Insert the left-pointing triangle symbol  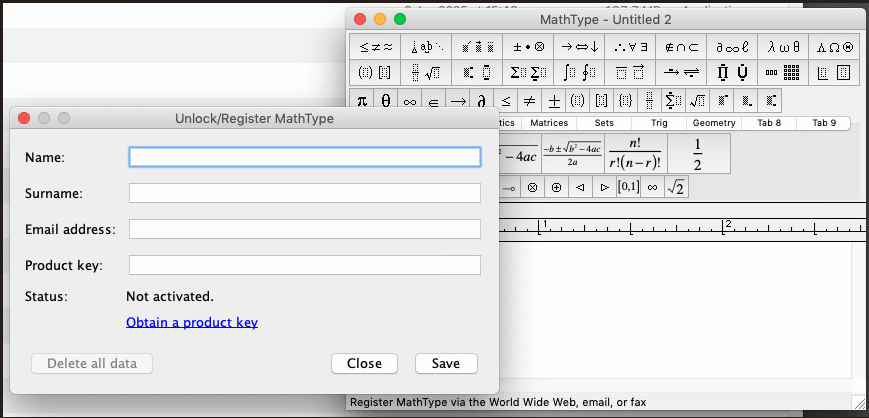tap(580, 187)
